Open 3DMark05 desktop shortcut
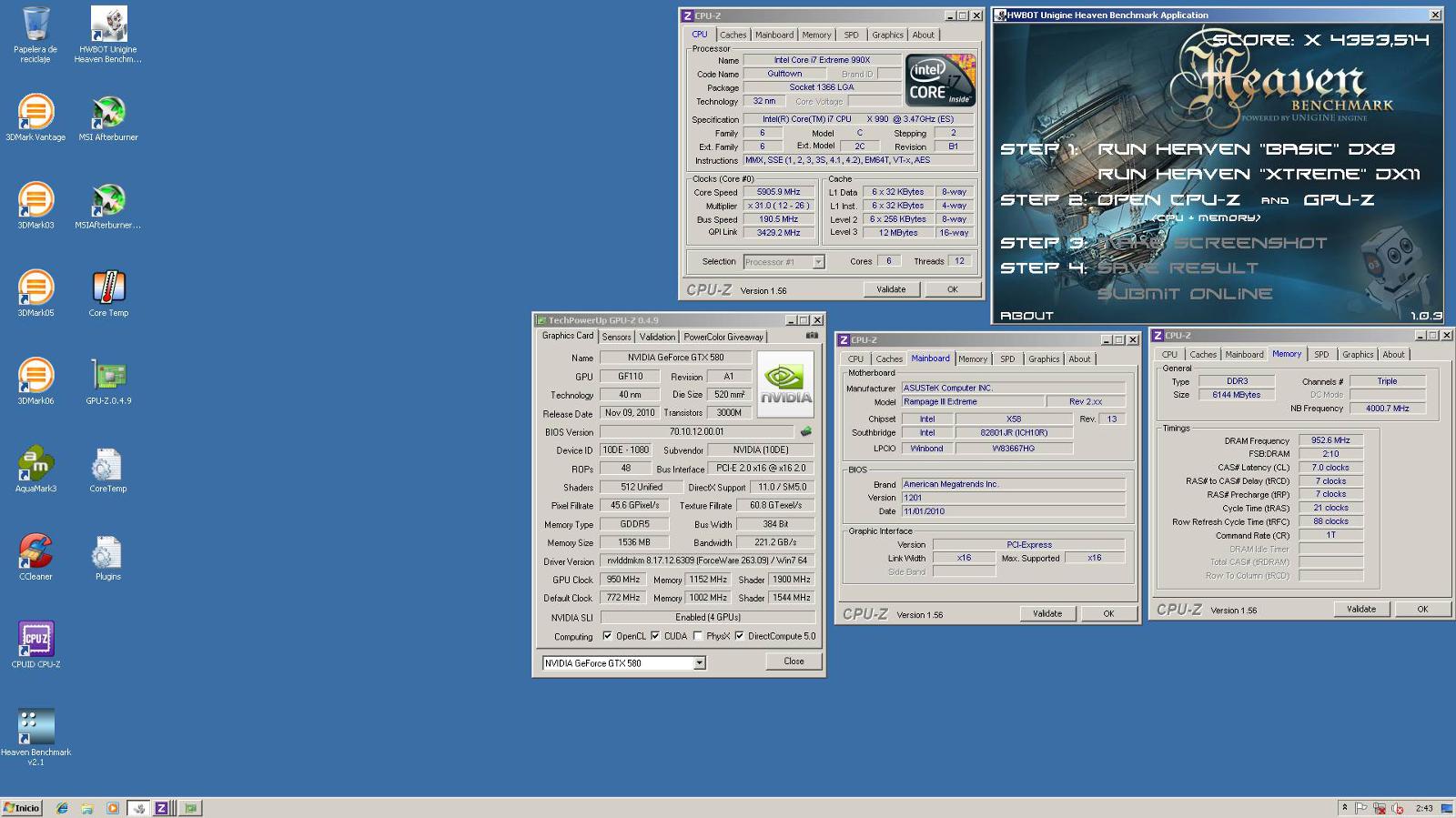 pyautogui.click(x=35, y=293)
